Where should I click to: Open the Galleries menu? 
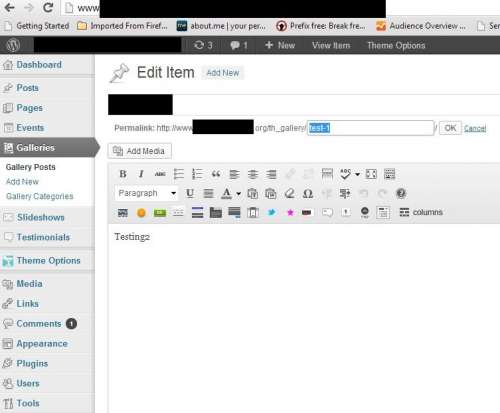pyautogui.click(x=47, y=148)
